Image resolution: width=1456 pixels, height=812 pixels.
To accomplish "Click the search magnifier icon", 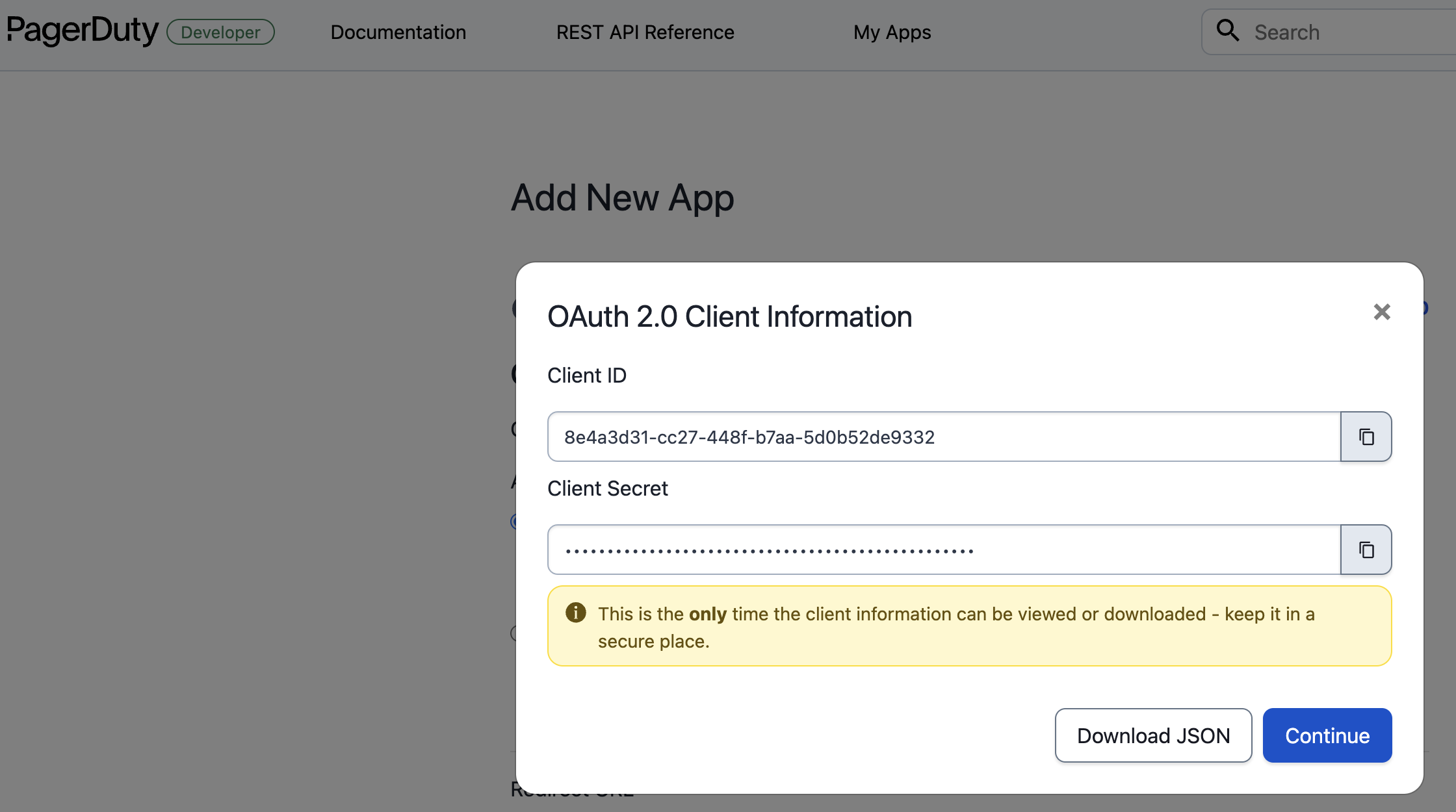I will [x=1227, y=31].
